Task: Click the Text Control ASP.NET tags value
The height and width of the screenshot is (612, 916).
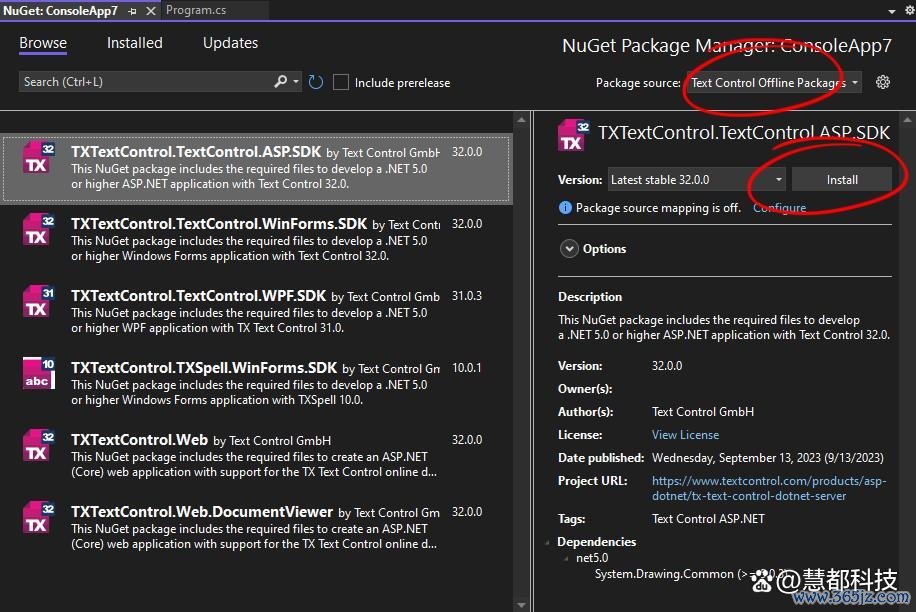Action: coord(708,519)
